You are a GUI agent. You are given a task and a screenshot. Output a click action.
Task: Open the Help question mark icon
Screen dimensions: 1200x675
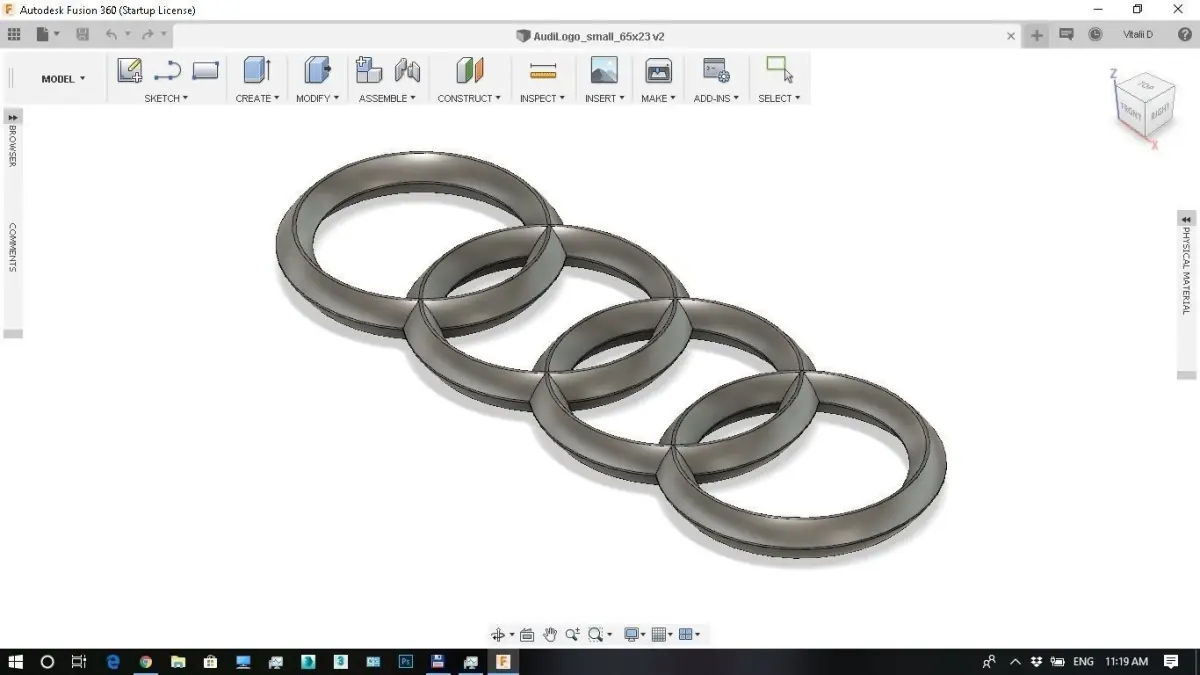[1185, 34]
